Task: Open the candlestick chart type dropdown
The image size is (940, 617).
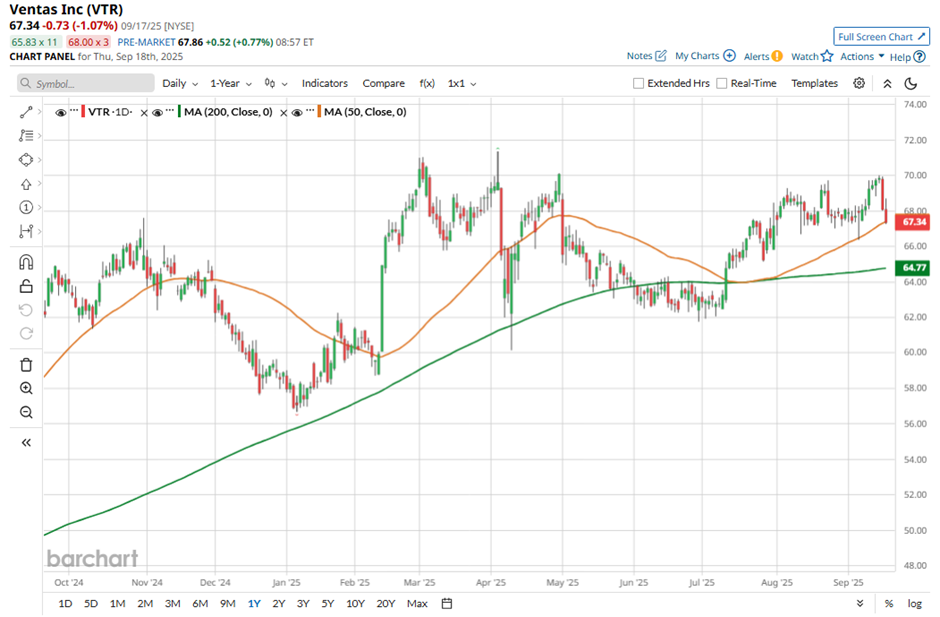Action: 276,83
